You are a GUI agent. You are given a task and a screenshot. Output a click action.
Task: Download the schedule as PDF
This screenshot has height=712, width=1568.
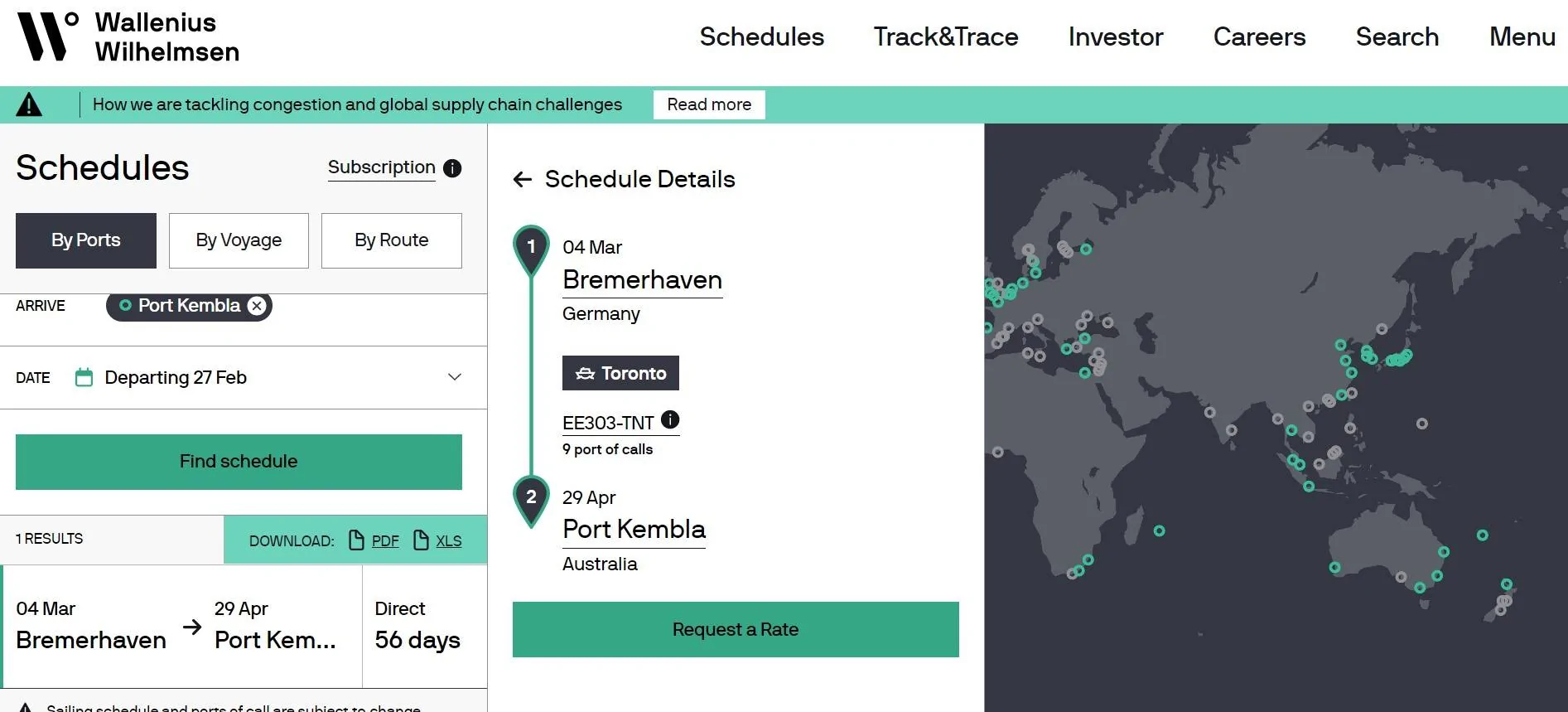[385, 541]
